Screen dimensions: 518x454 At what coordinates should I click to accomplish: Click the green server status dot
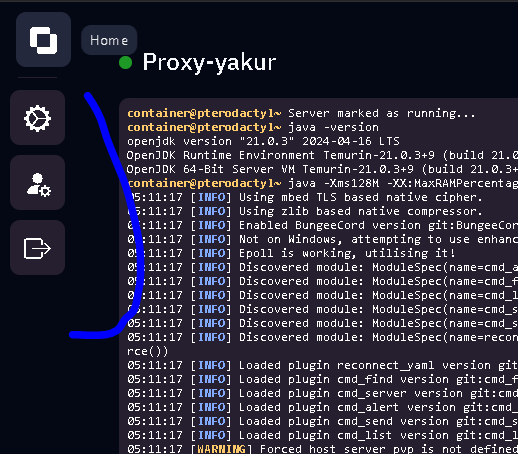click(x=126, y=63)
